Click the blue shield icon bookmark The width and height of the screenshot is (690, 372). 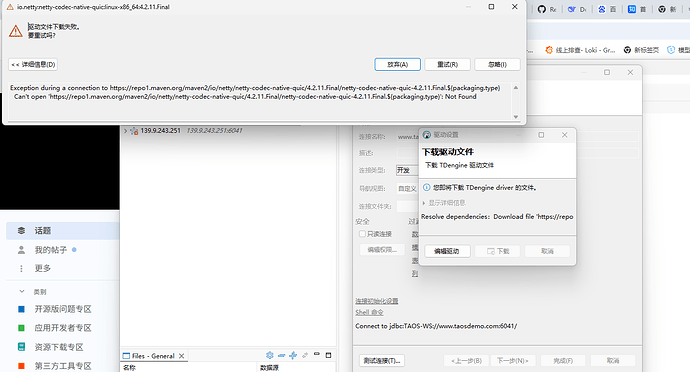coord(671,50)
